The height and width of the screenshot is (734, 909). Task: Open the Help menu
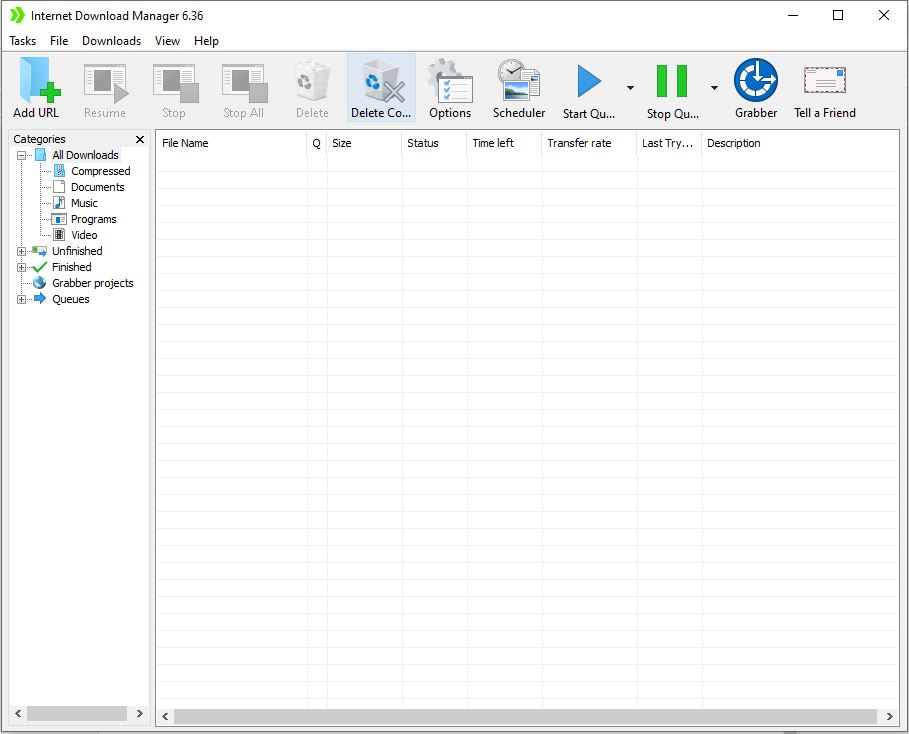click(x=206, y=41)
